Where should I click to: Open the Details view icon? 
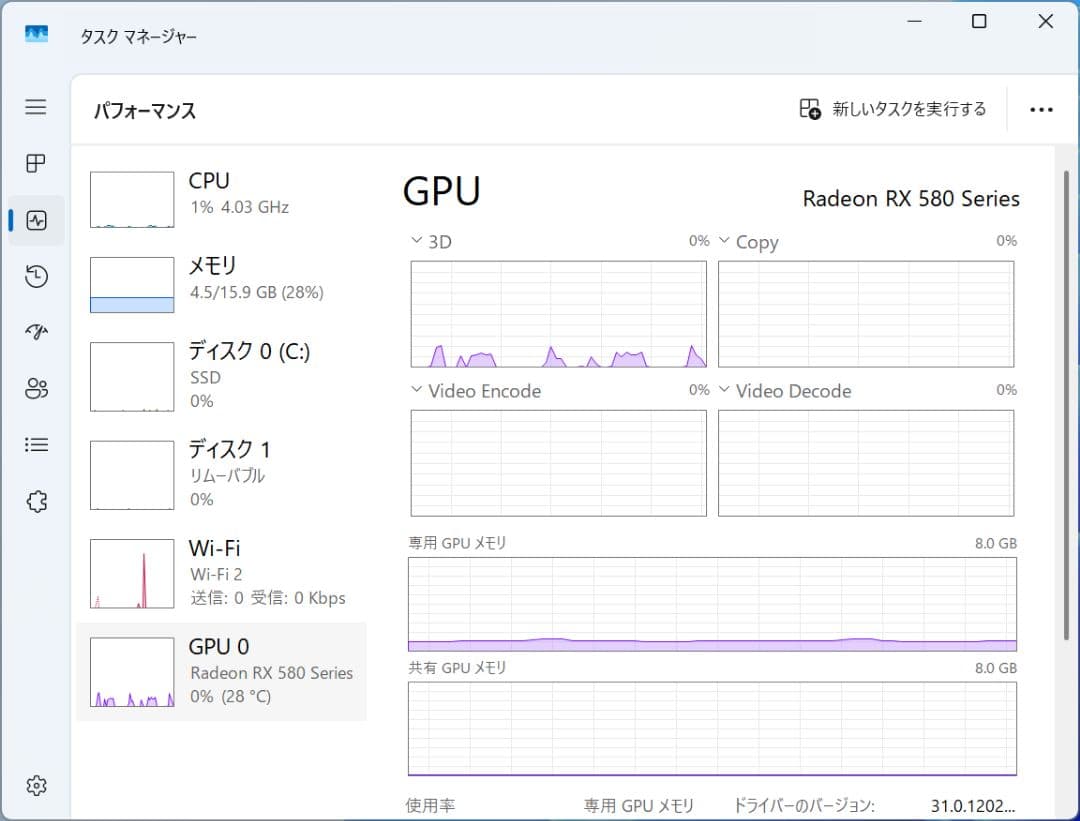(36, 444)
